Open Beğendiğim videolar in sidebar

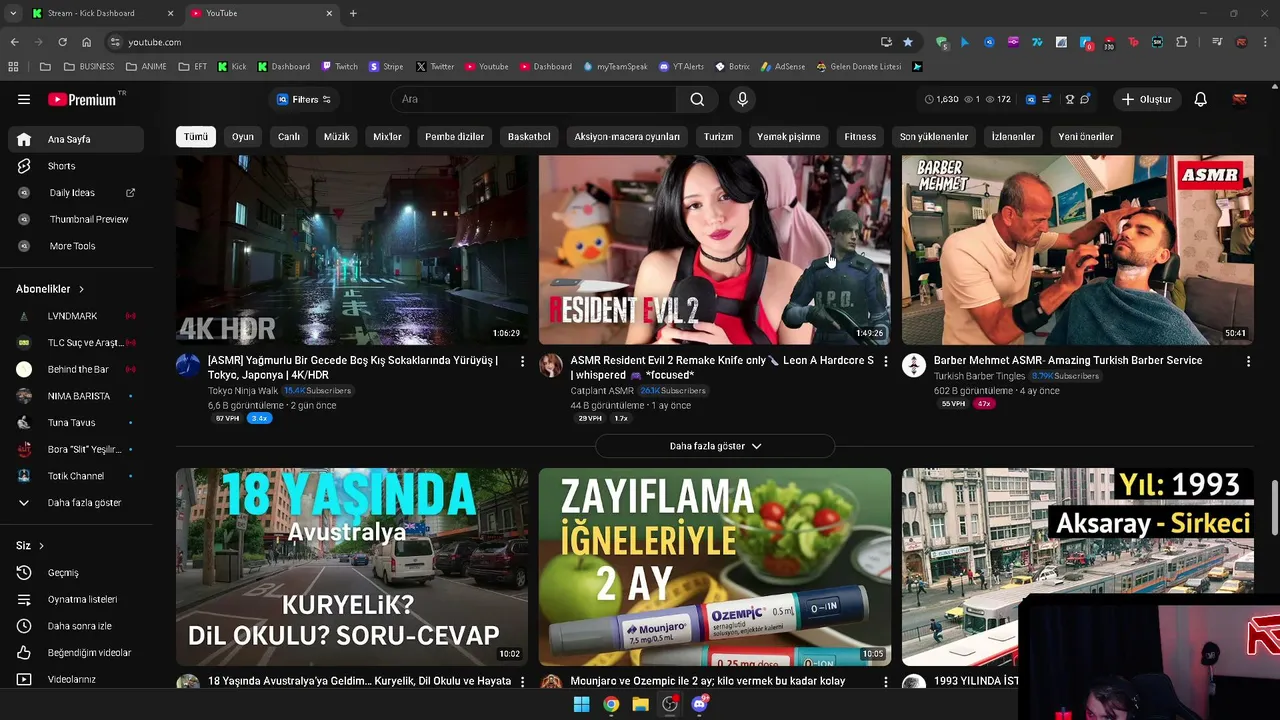[x=76, y=653]
